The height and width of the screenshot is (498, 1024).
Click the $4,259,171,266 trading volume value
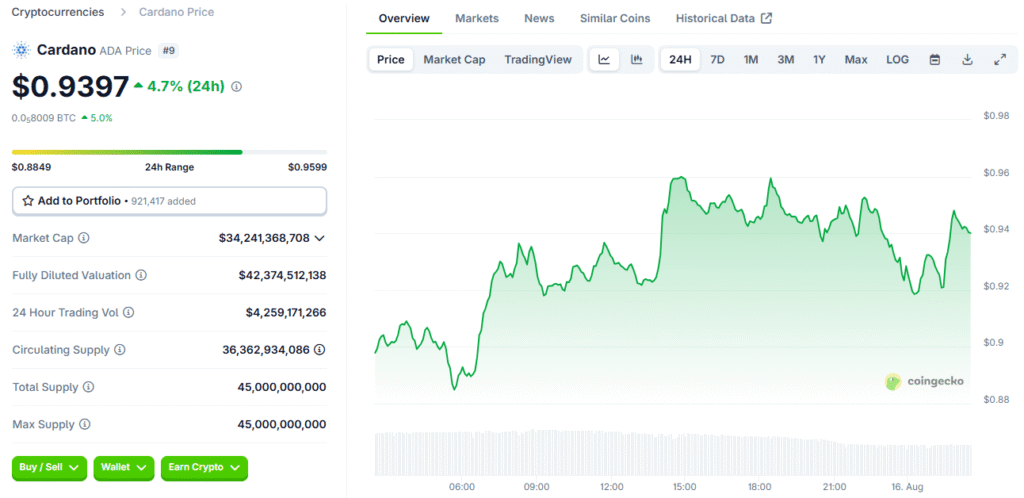286,313
